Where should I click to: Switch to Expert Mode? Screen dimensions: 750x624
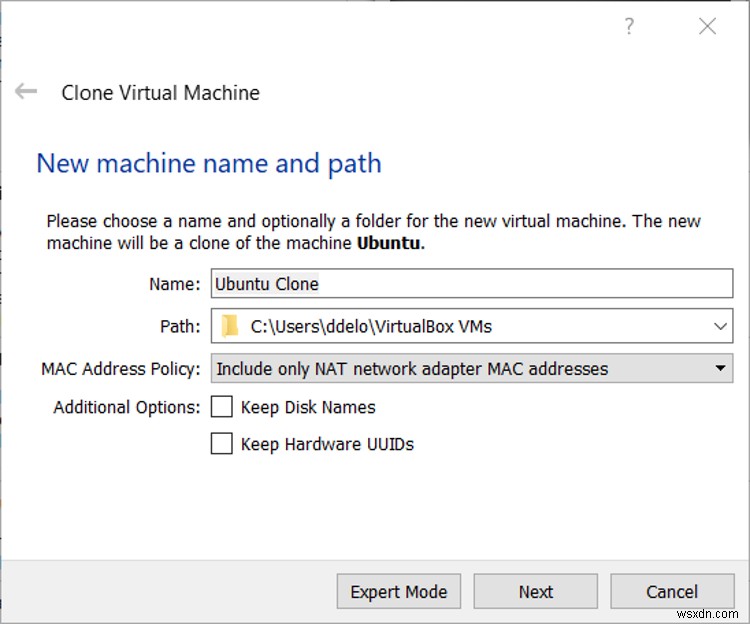pyautogui.click(x=398, y=592)
